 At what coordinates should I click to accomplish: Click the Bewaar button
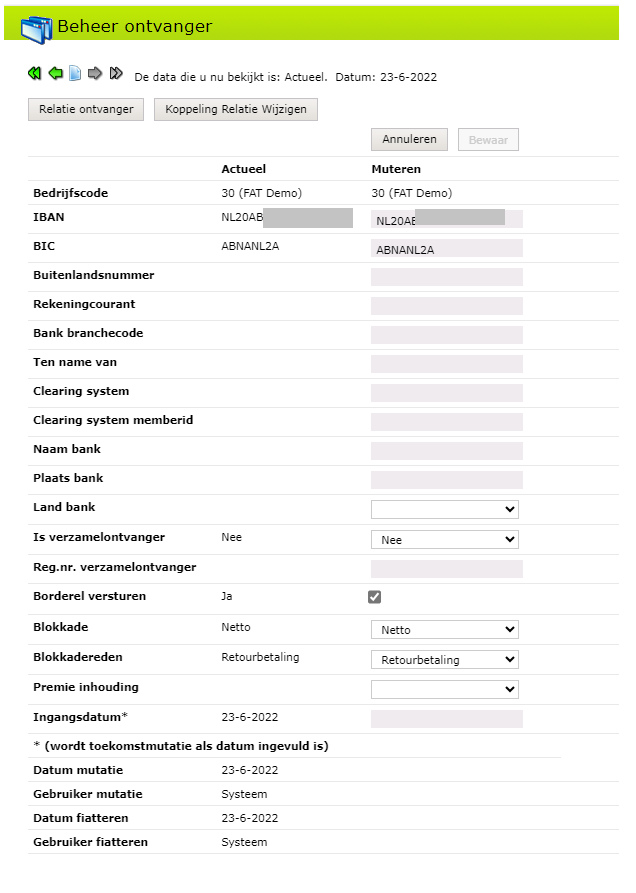pos(488,140)
